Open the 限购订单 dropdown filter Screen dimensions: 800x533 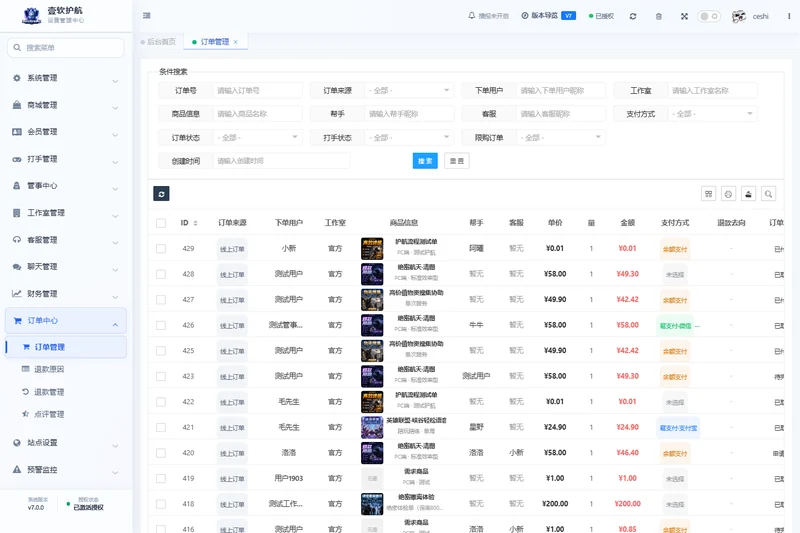click(561, 137)
